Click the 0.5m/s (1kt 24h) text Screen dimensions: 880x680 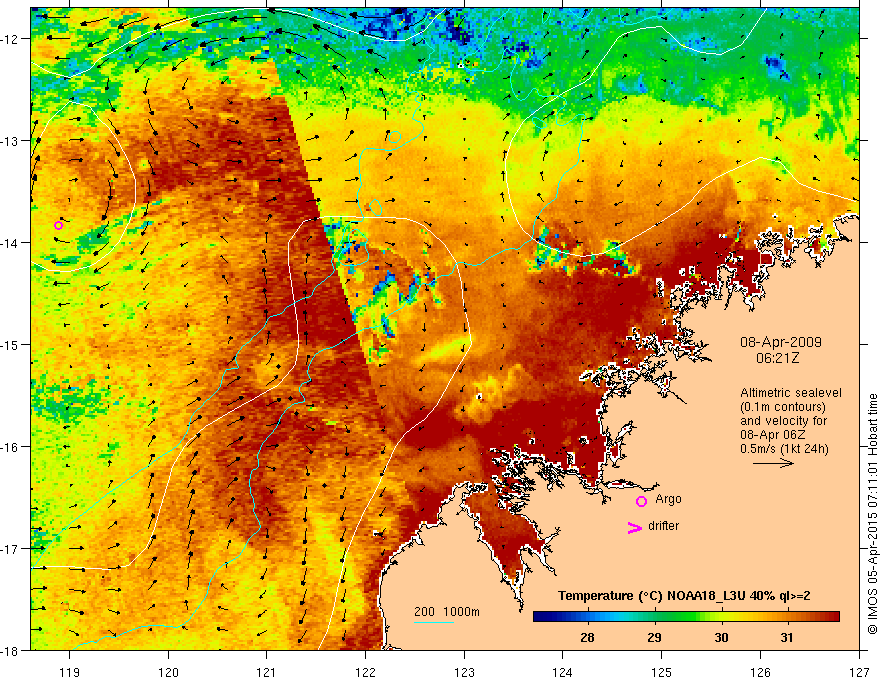point(785,449)
